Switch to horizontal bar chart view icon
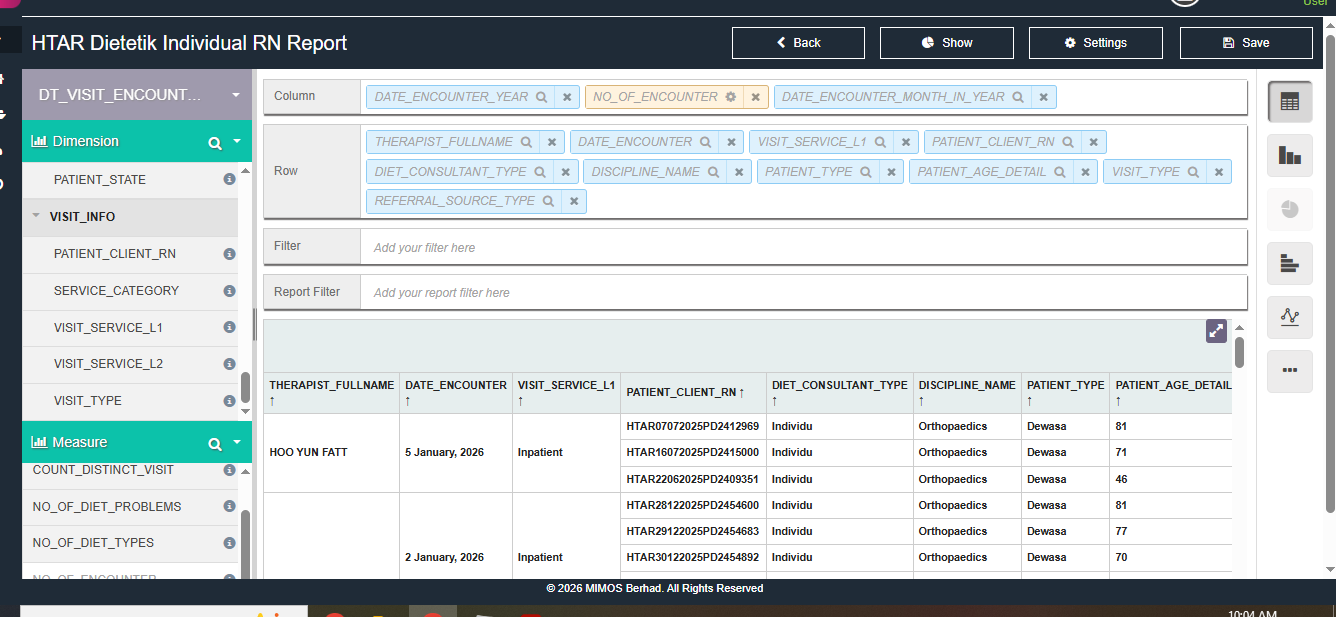The width and height of the screenshot is (1336, 617). (1289, 263)
